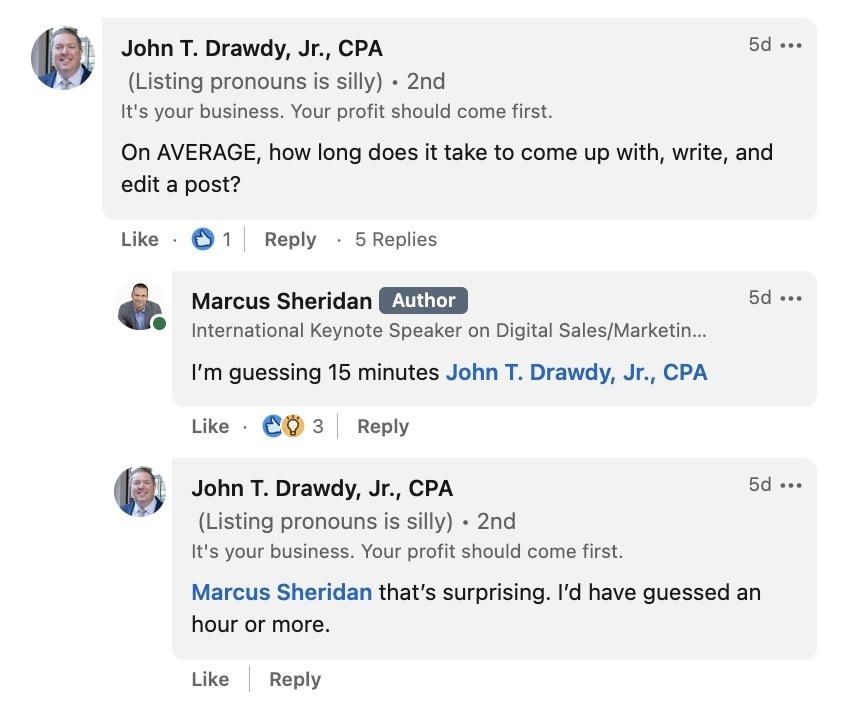Screen dimensions: 856x706
Task: Like John's question about average post time
Action: 139,240
